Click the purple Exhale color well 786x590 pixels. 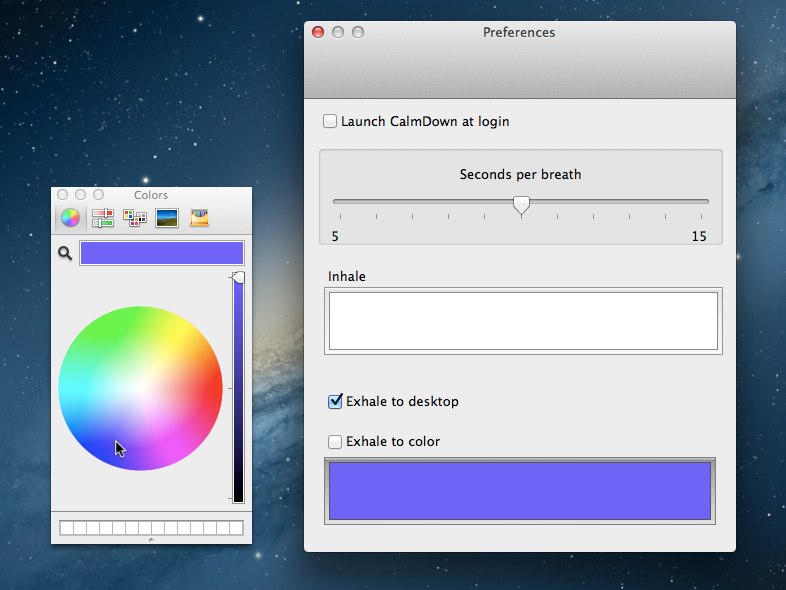click(x=520, y=491)
